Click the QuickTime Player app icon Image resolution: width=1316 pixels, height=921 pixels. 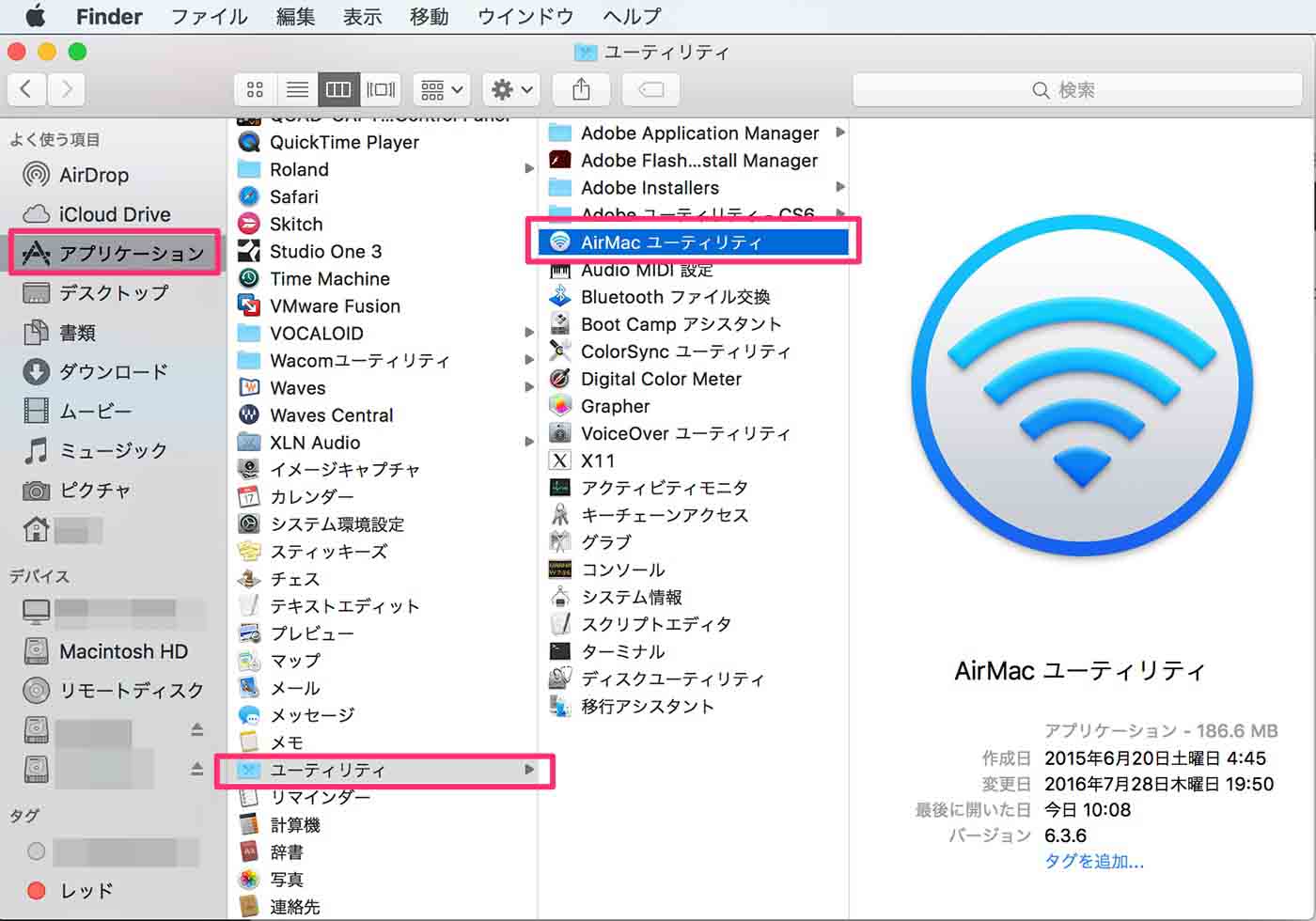click(x=249, y=142)
